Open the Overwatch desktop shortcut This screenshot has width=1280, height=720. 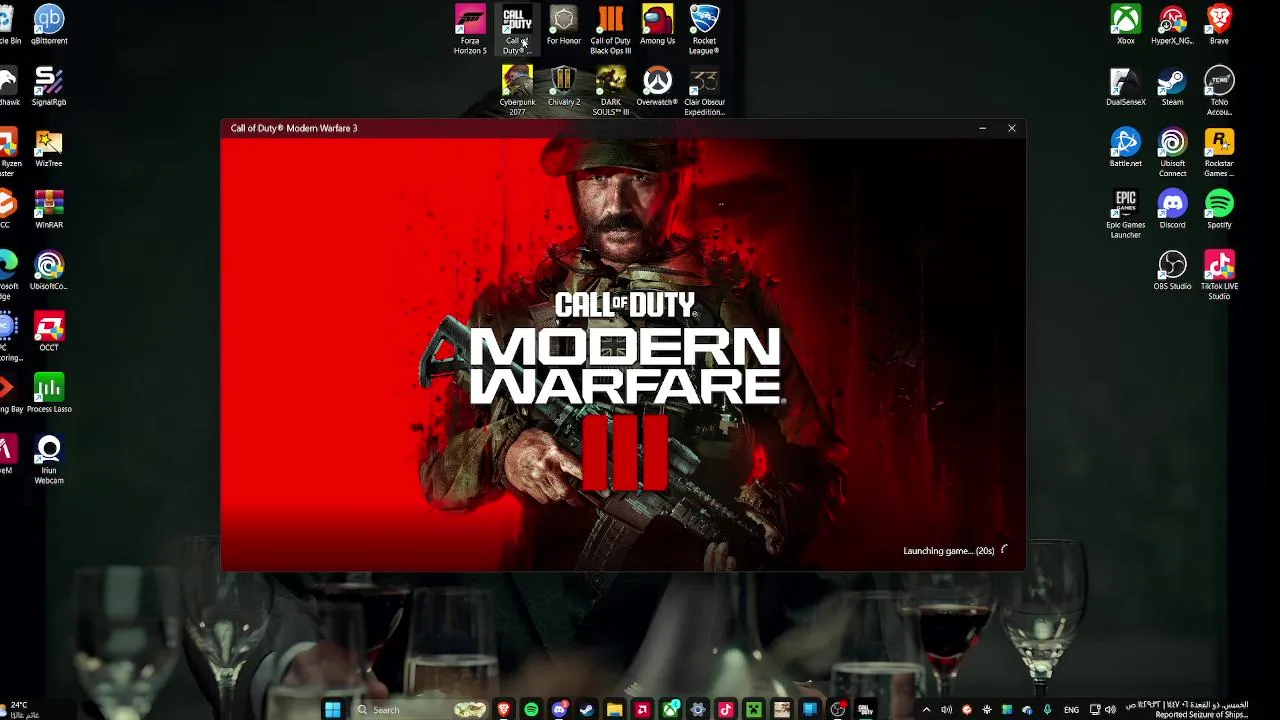(657, 87)
